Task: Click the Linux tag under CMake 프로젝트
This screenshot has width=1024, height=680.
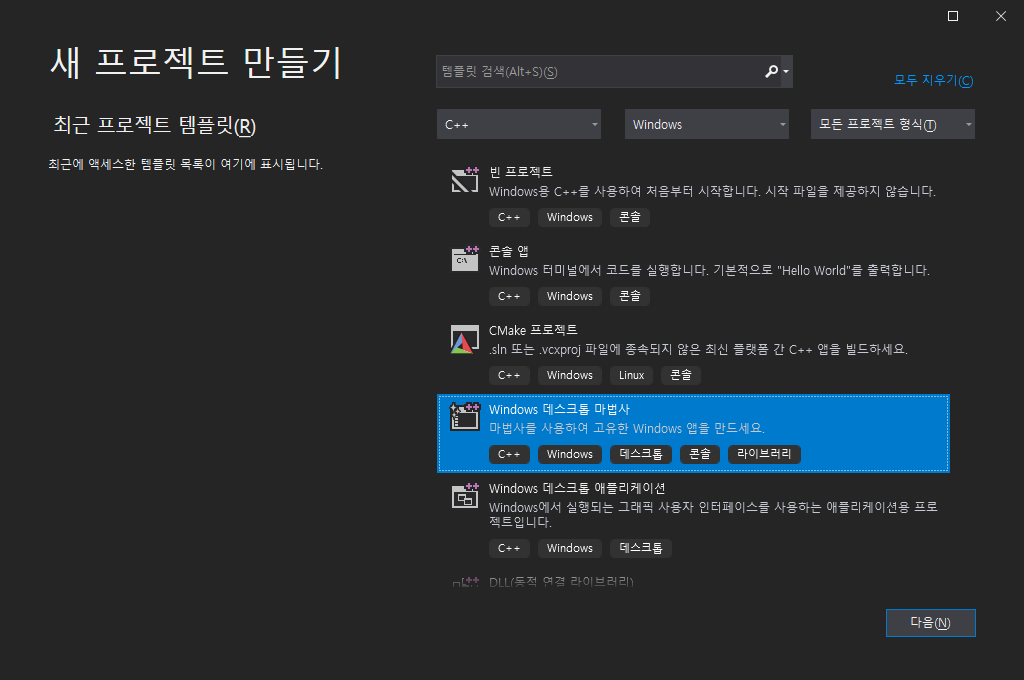Action: tap(632, 376)
